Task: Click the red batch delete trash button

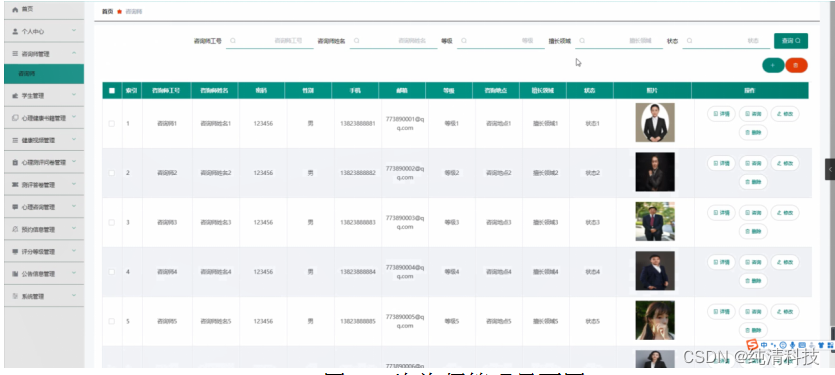Action: [796, 65]
